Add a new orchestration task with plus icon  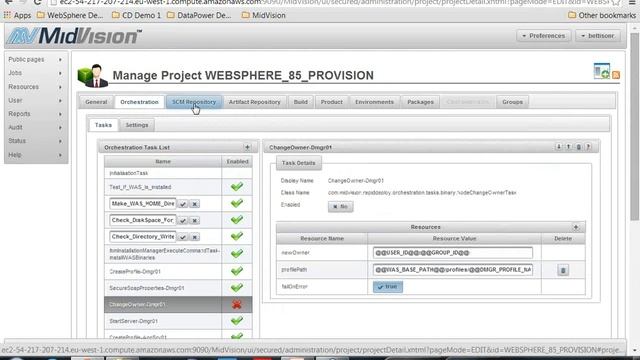[x=247, y=147]
